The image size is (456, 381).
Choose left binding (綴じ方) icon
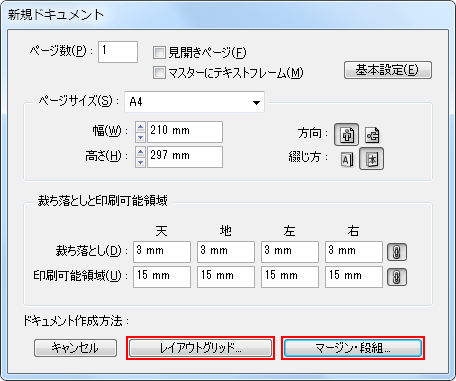pos(347,160)
